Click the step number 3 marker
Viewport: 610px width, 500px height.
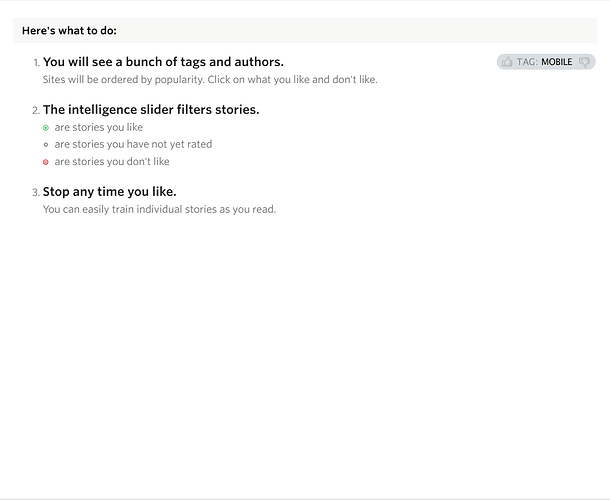point(36,193)
